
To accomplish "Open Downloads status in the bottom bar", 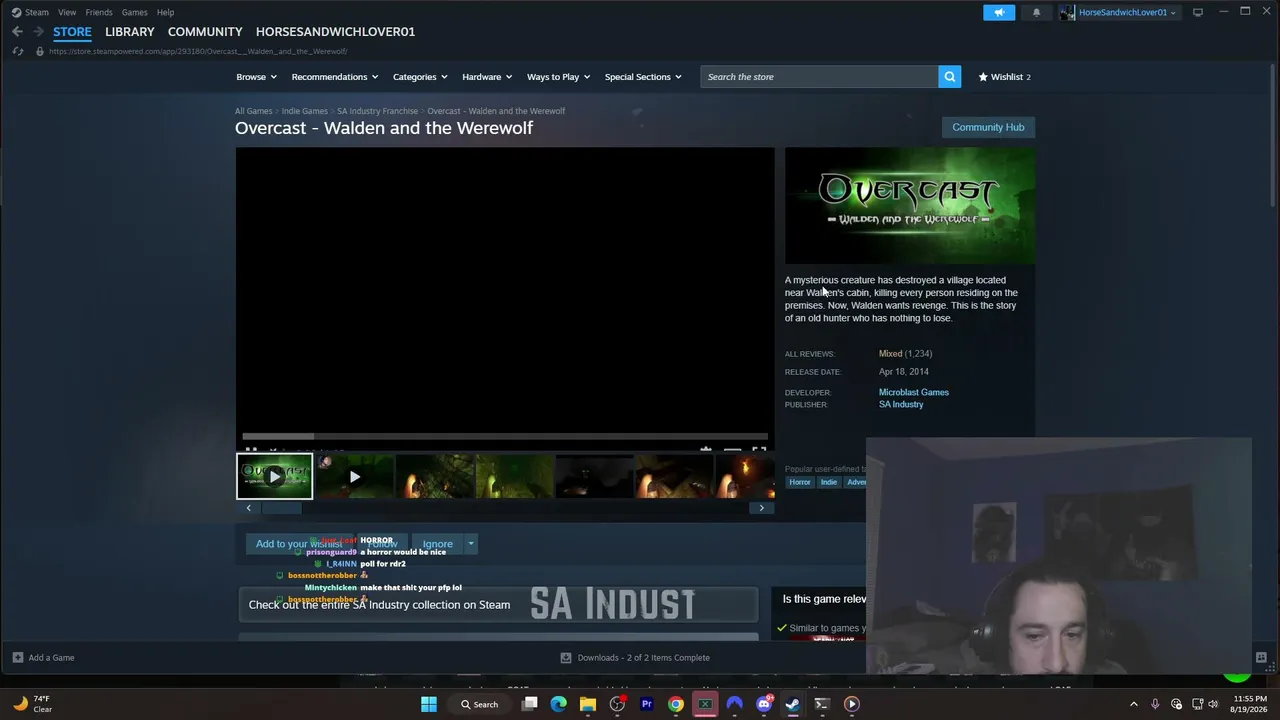I will [635, 657].
